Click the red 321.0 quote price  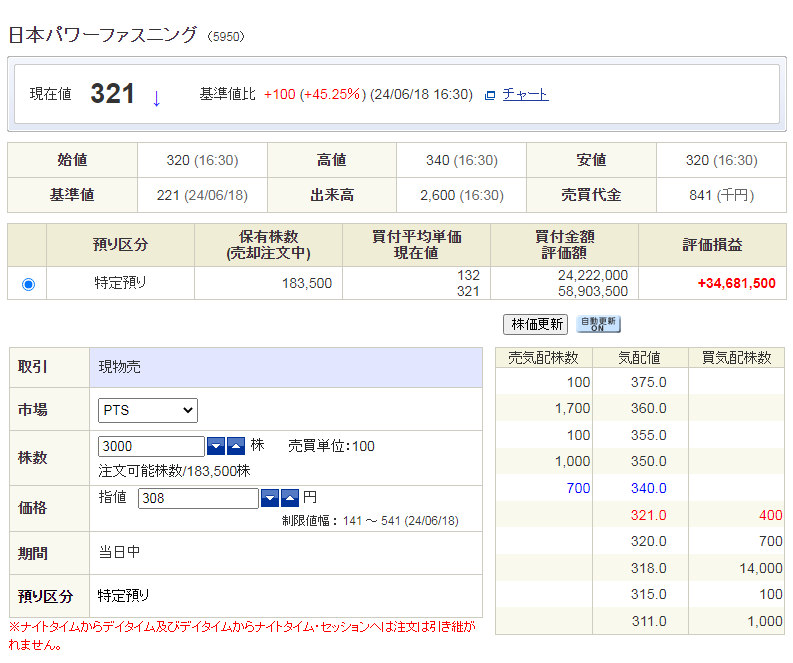tap(648, 515)
